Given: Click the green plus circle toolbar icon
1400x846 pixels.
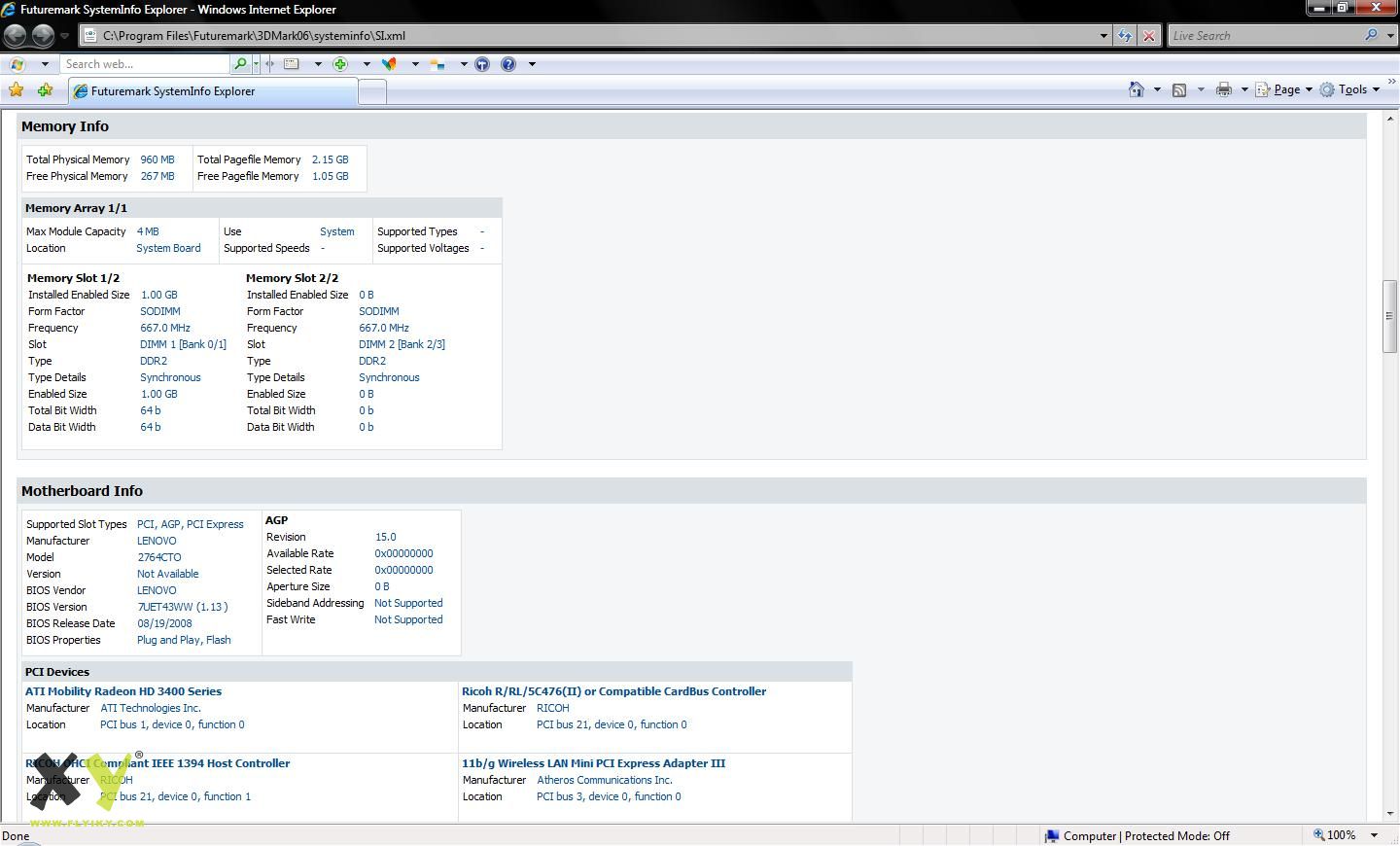Looking at the screenshot, I should coord(340,64).
